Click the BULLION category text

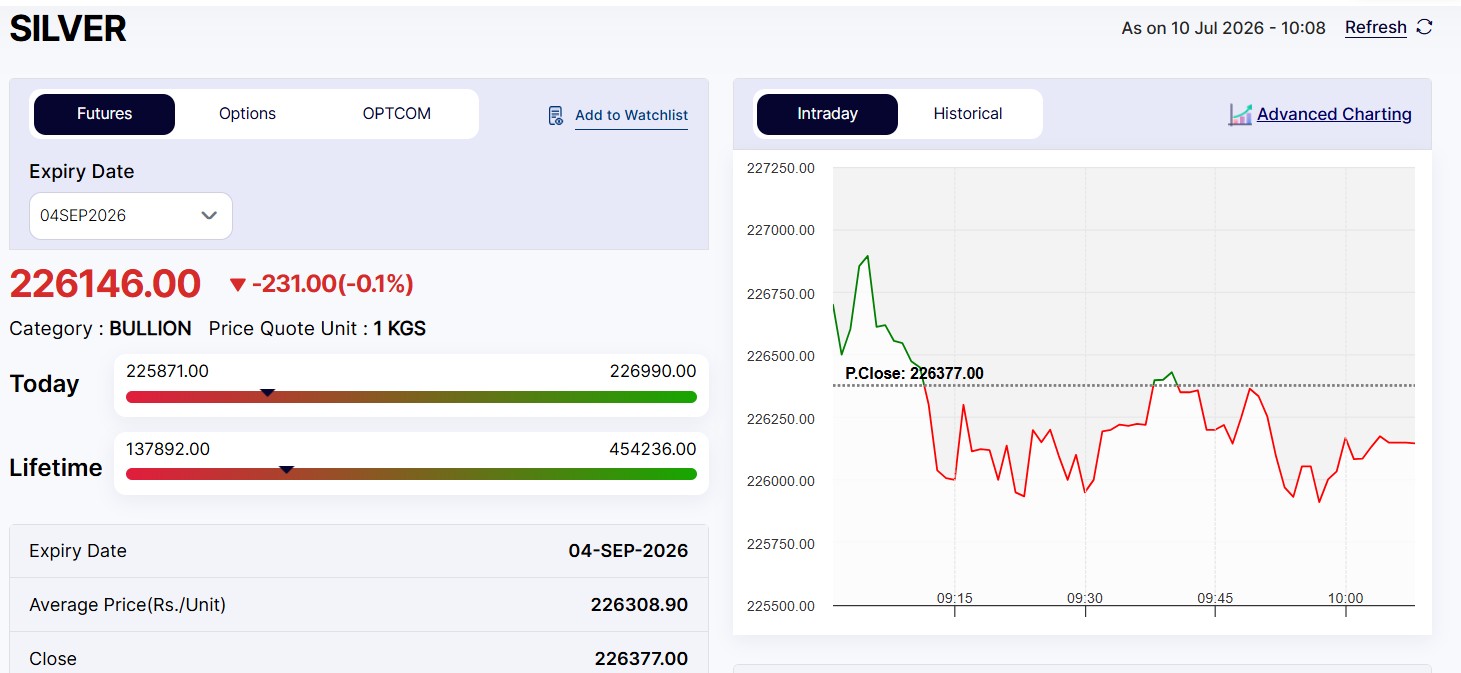coord(150,328)
